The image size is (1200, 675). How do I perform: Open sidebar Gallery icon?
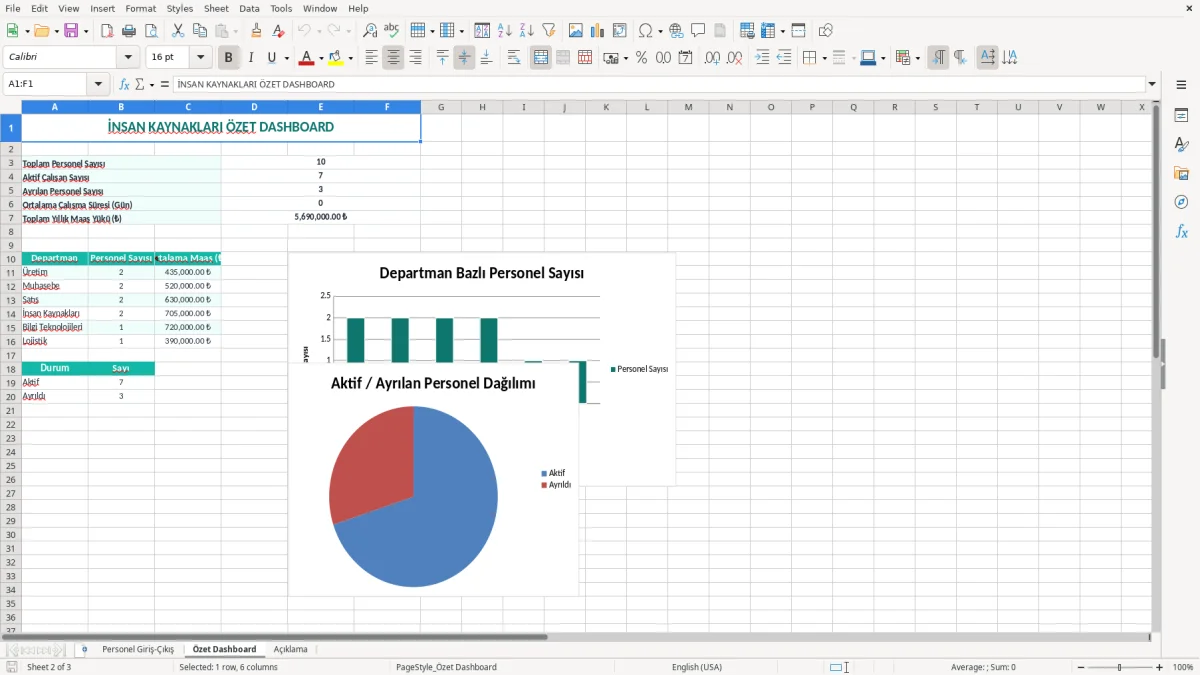(1181, 174)
